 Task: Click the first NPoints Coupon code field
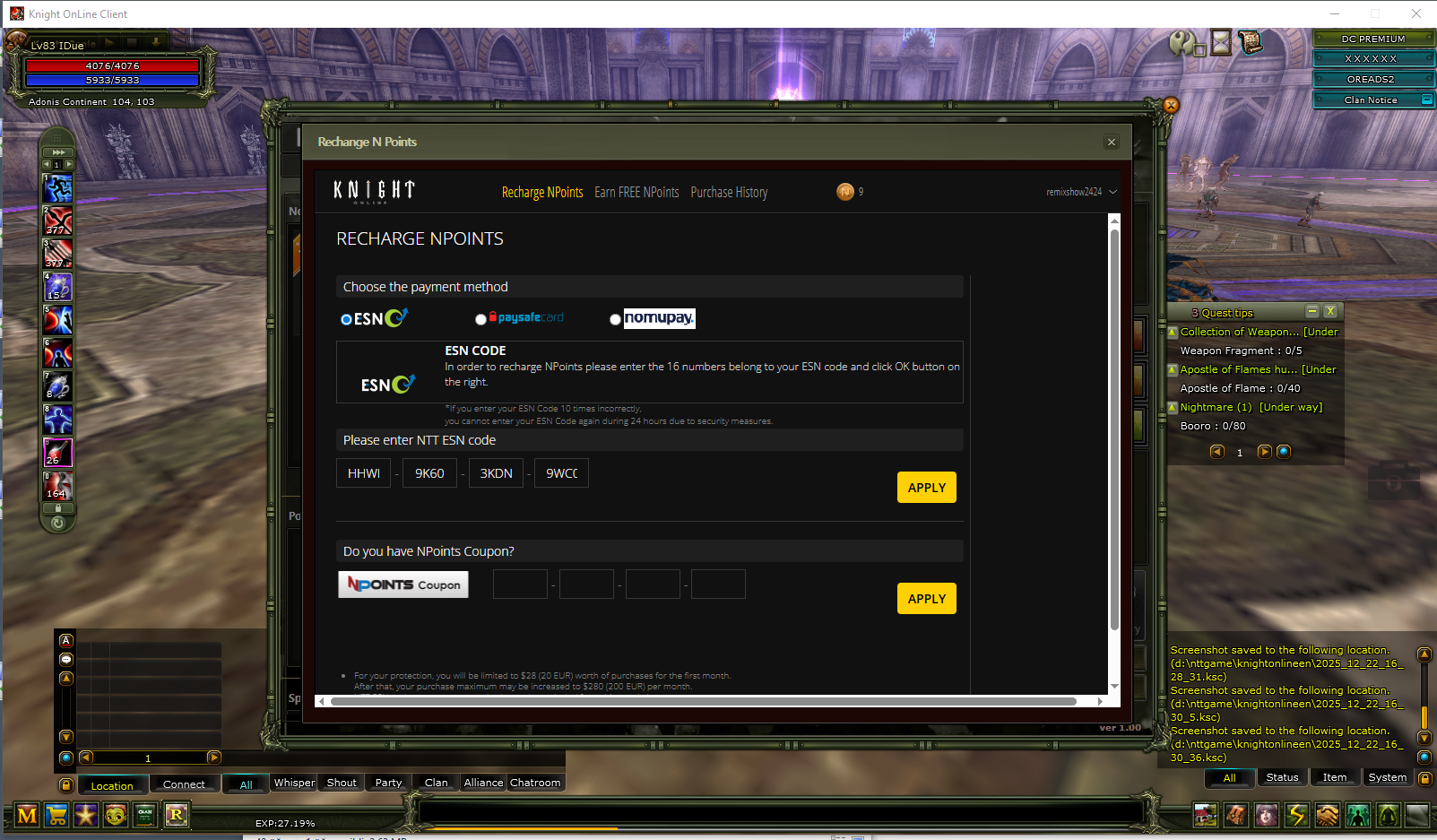[x=520, y=585]
